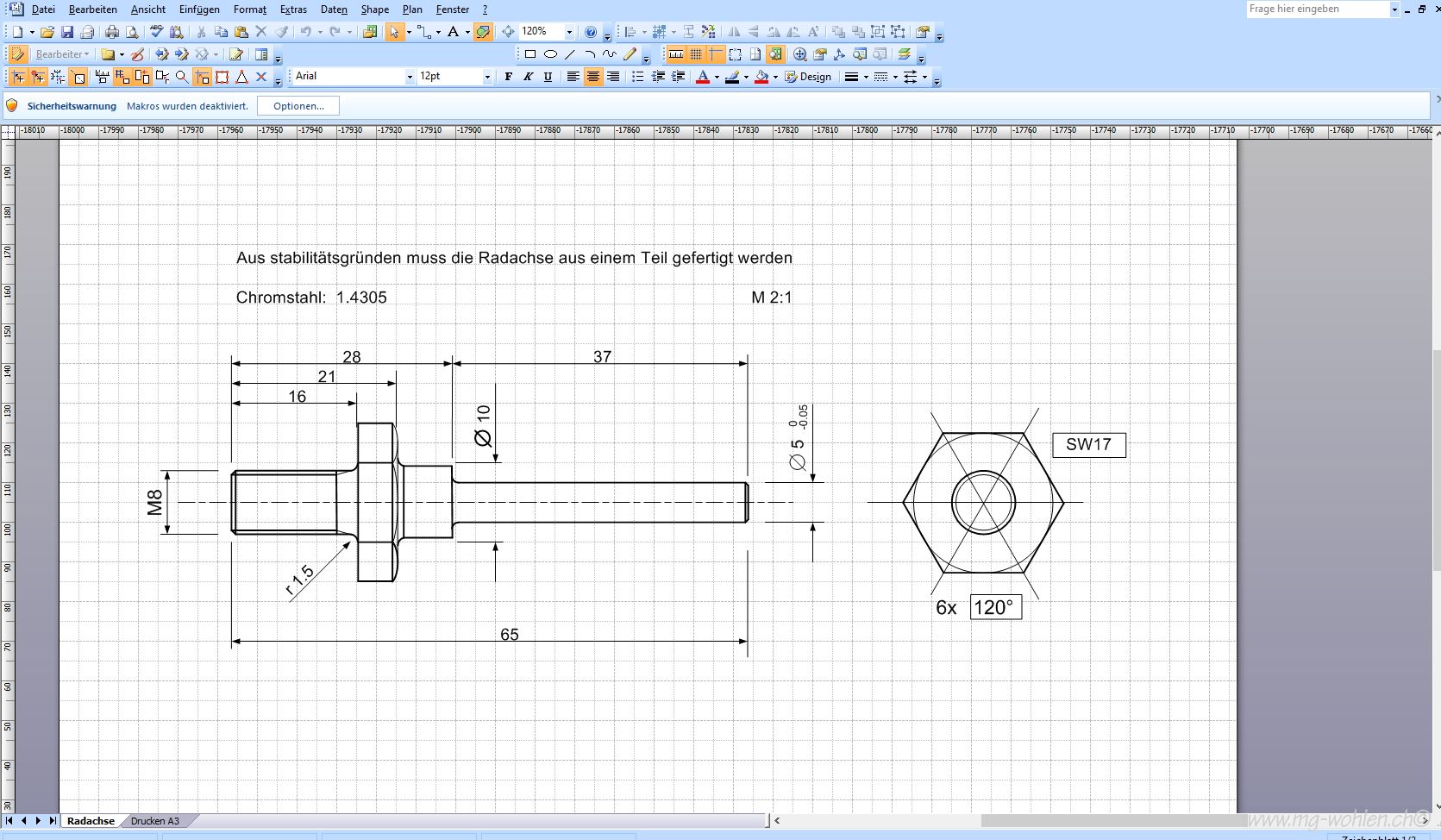Select the Freeform curve tool
The height and width of the screenshot is (840, 1441).
610,53
